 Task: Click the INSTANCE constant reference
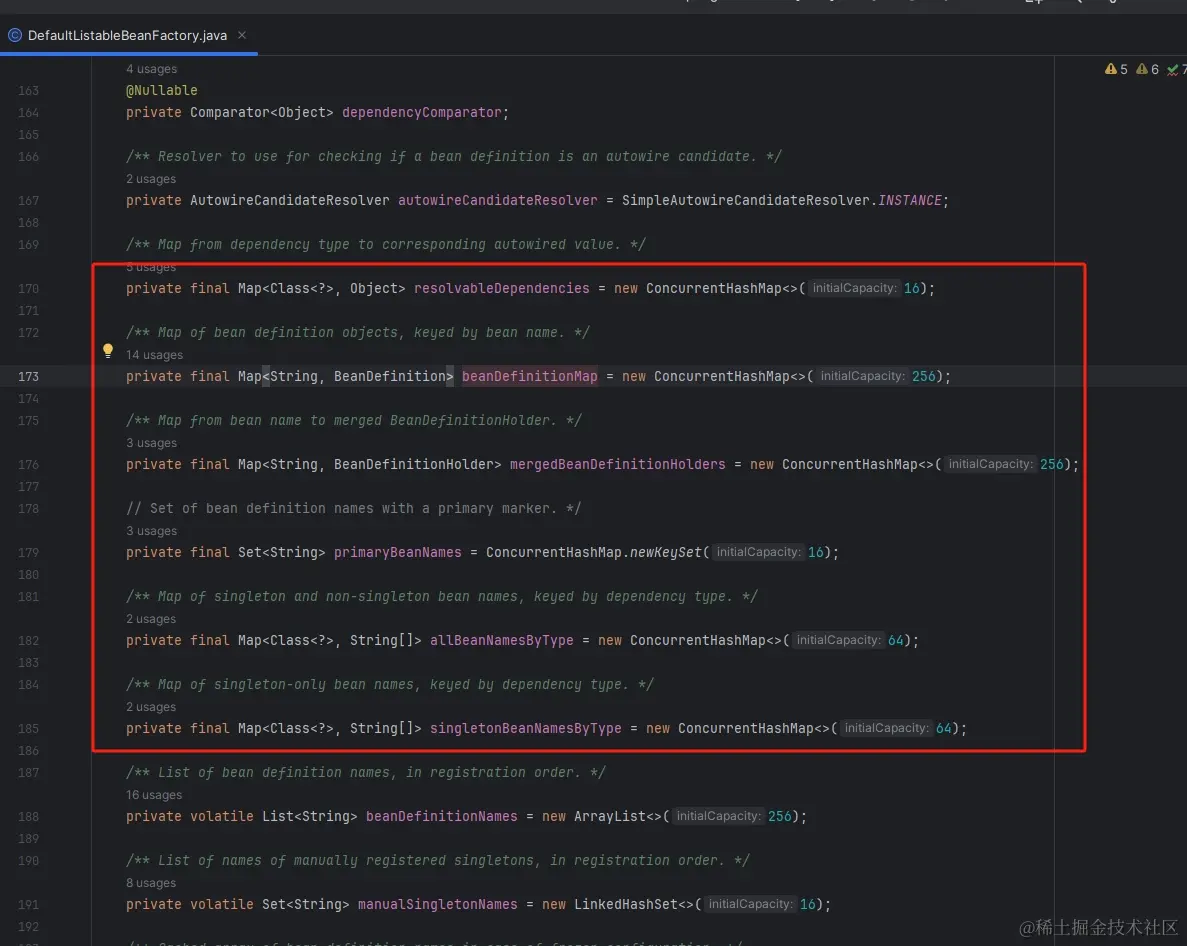coord(909,201)
